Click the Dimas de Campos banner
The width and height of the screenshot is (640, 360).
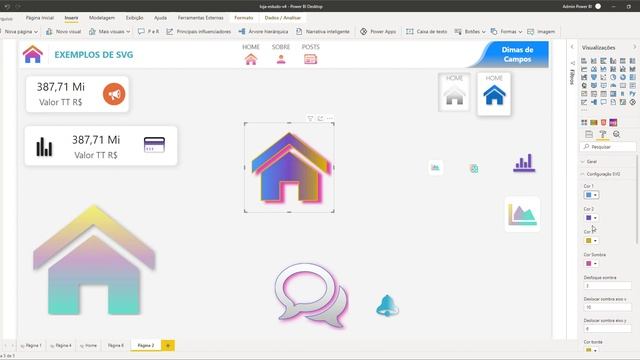pyautogui.click(x=516, y=54)
